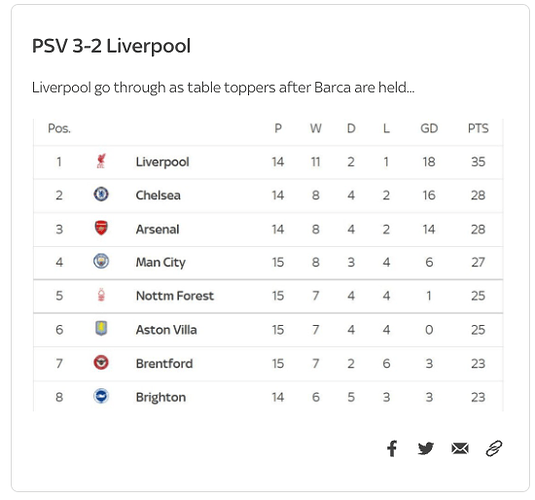
Task: Click the Chelsea club crest
Action: click(x=101, y=194)
